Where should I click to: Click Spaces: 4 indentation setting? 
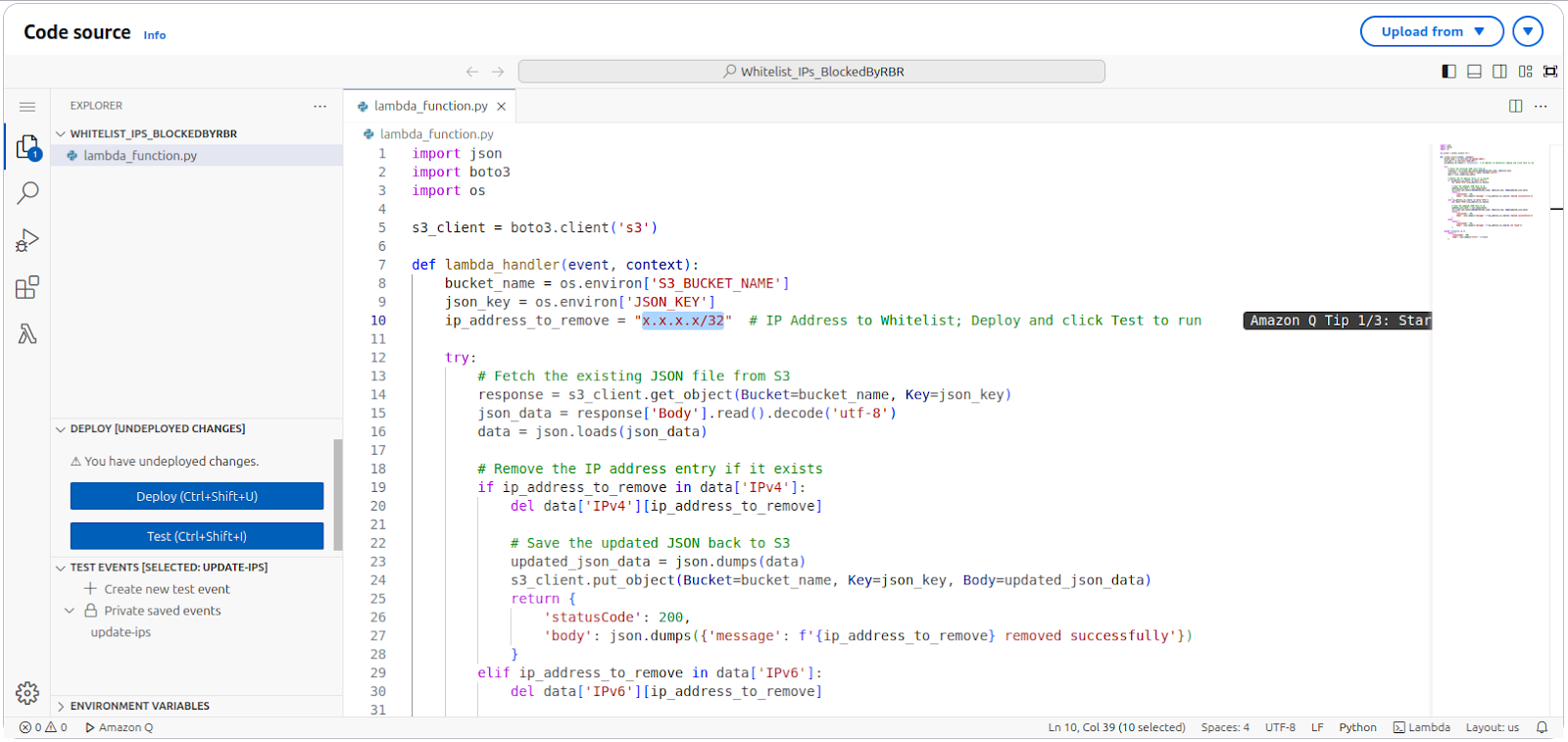tap(1225, 727)
